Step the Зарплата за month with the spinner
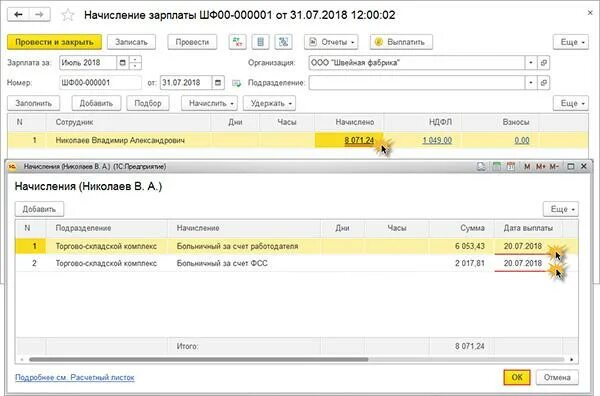This screenshot has width=600, height=396. 135,63
